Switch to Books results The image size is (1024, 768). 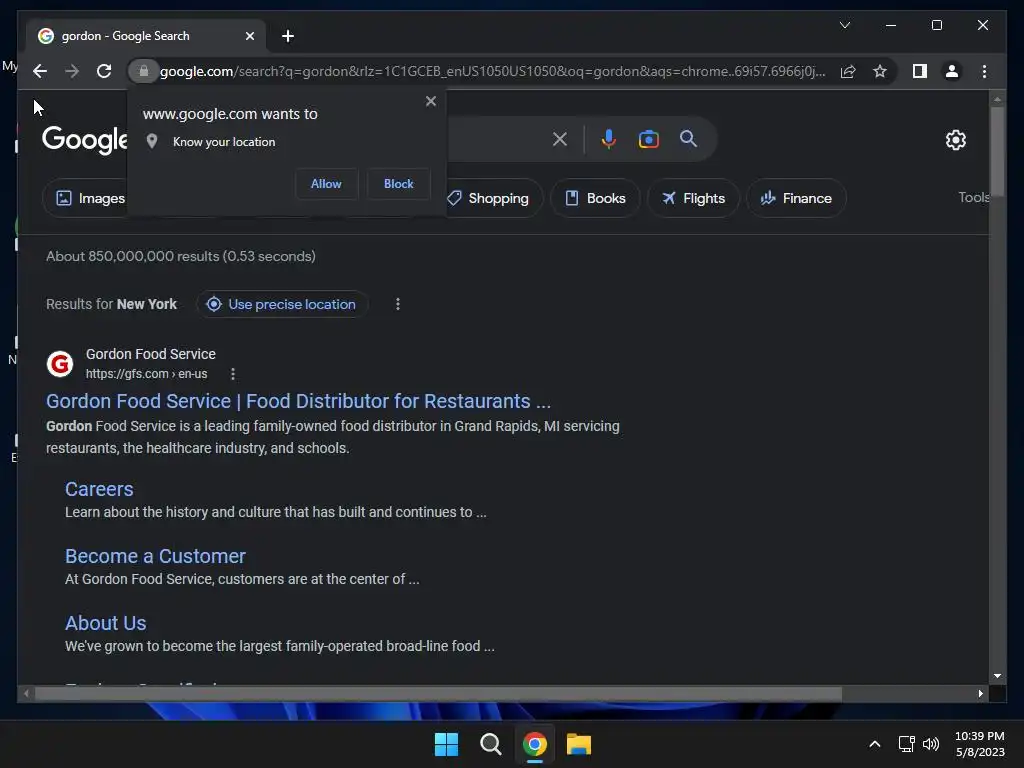[595, 199]
